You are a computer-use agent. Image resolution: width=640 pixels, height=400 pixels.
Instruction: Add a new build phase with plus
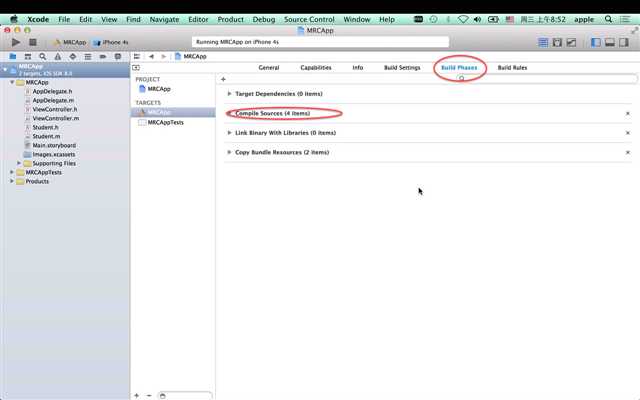223,79
